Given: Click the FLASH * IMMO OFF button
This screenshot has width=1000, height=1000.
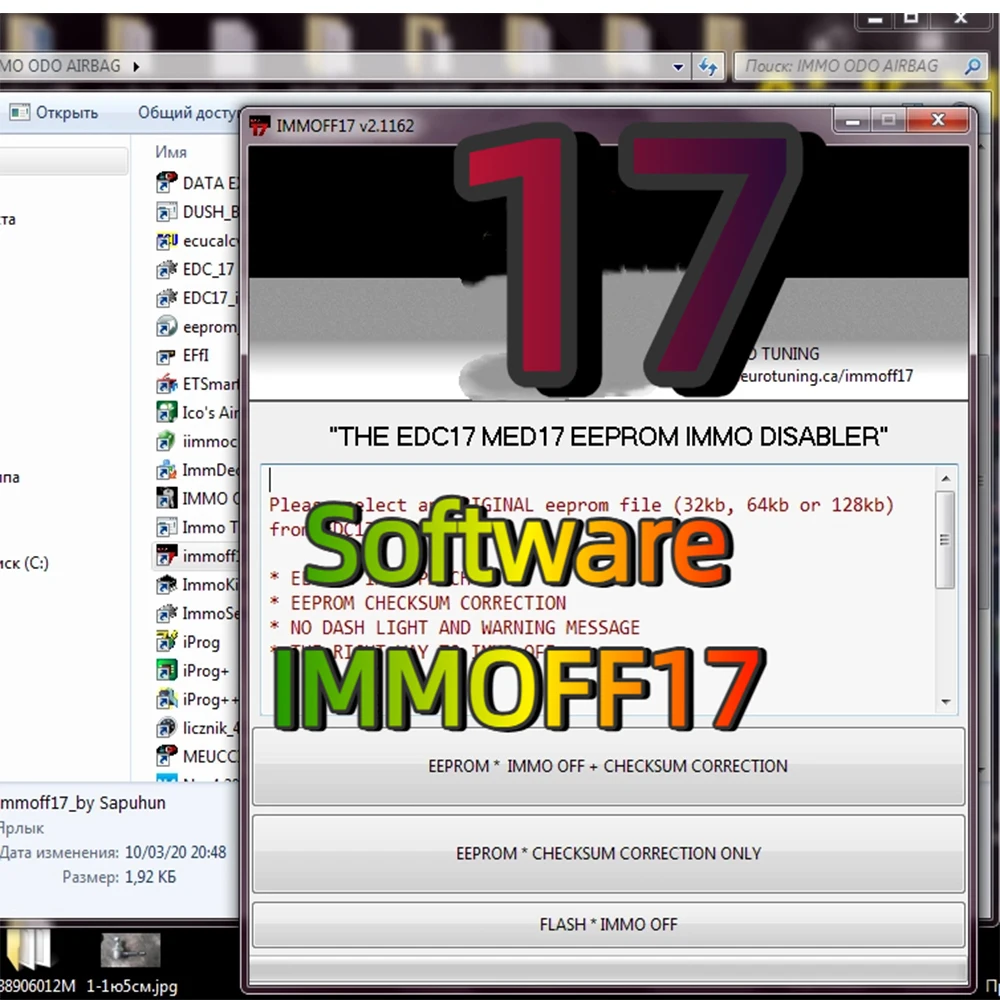Looking at the screenshot, I should (x=608, y=924).
